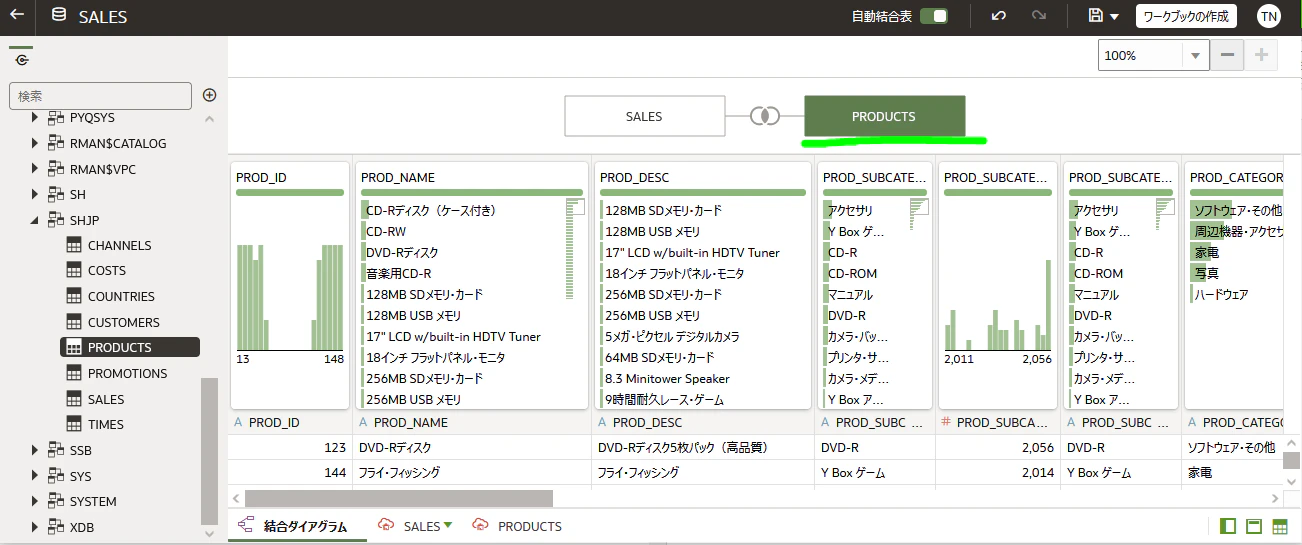
Task: Click the PROD_SUBCATE numeric histogram tile
Action: pyautogui.click(x=998, y=285)
